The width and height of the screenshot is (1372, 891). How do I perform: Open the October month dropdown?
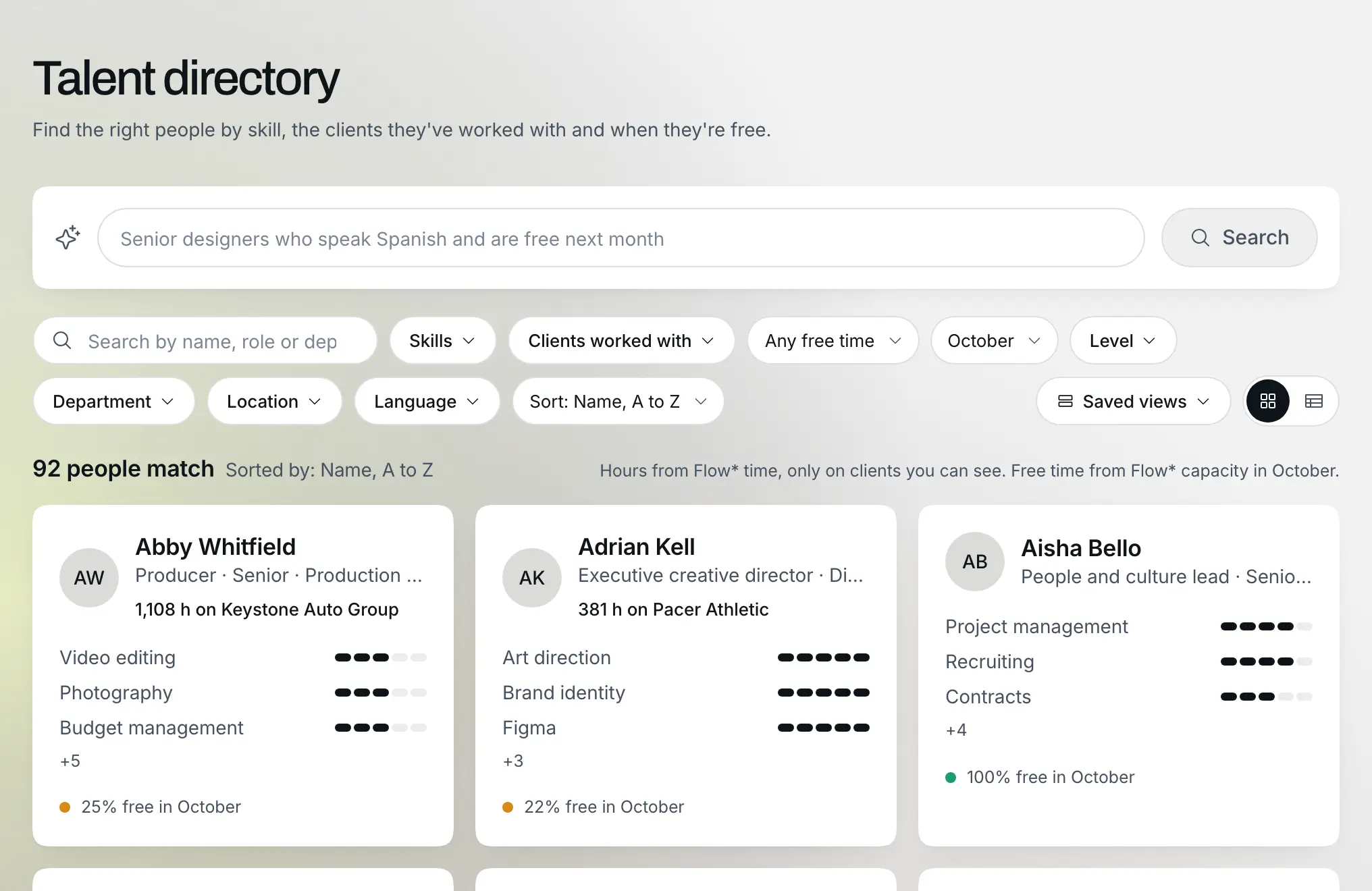(995, 340)
